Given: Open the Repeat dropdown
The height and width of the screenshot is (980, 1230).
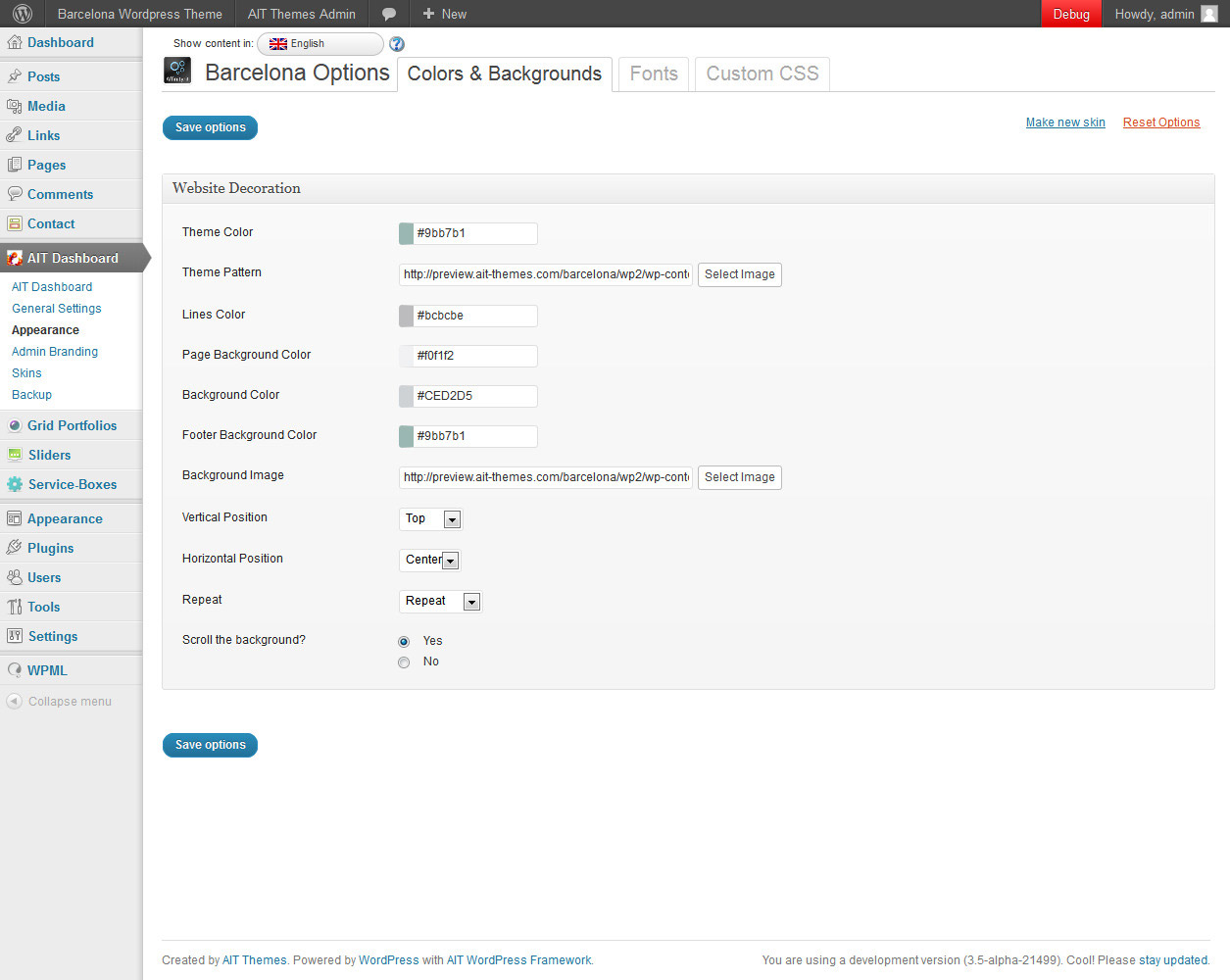Looking at the screenshot, I should click(x=440, y=601).
